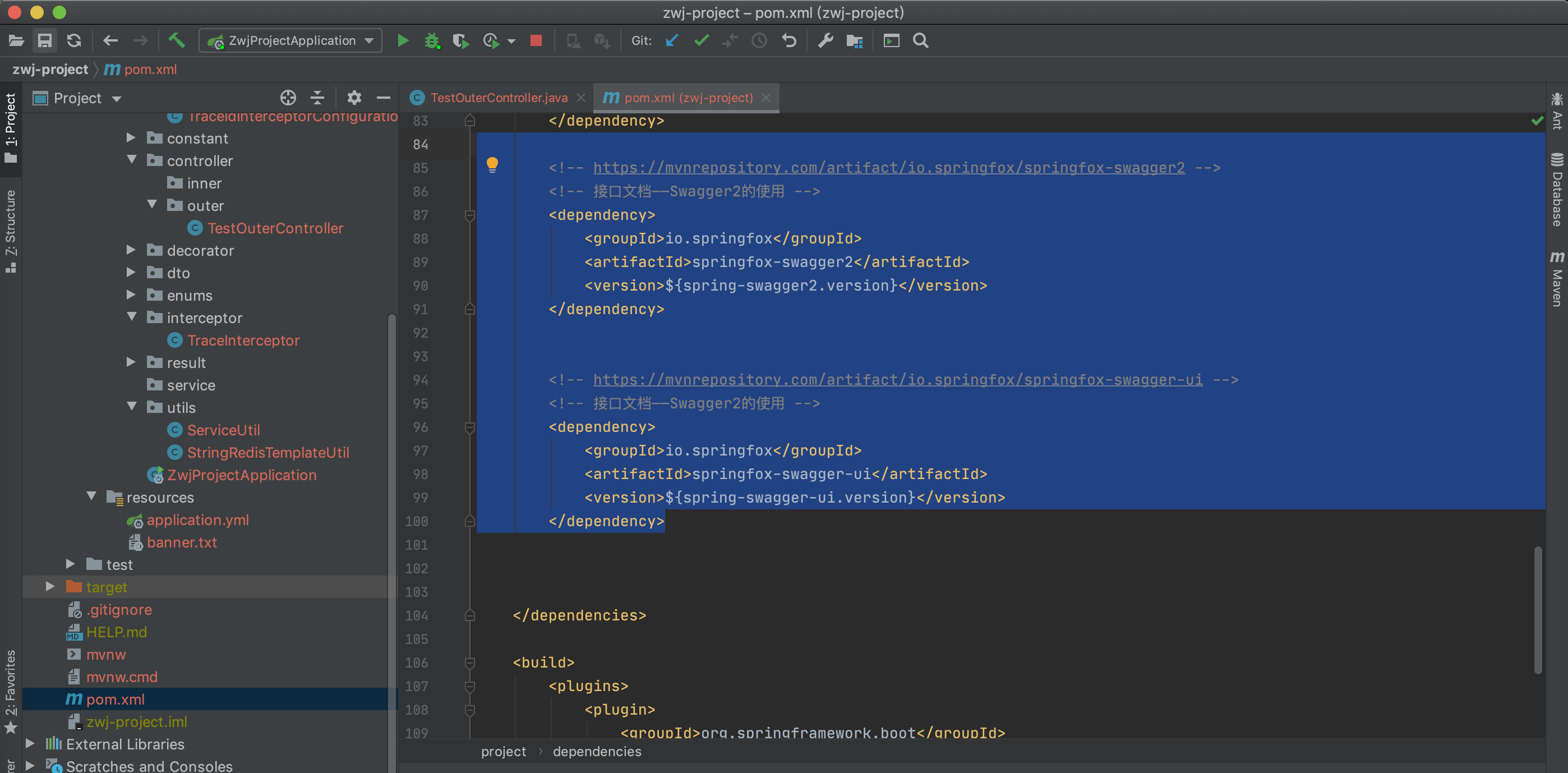Screen dimensions: 1568x773
Task: Open the Project view selector dropdown
Action: click(x=117, y=98)
